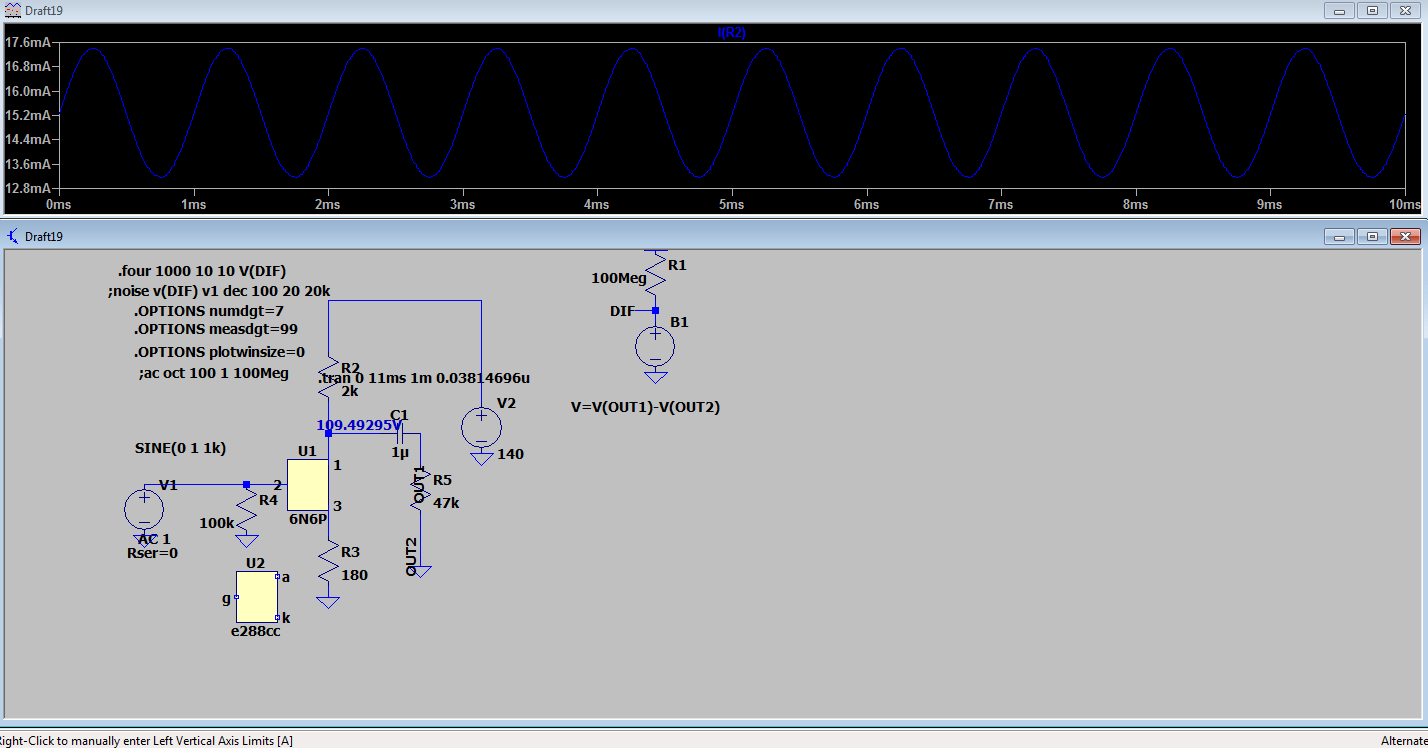Click the 17.6mA vertical axis label
This screenshot has width=1428, height=749.
[27, 43]
